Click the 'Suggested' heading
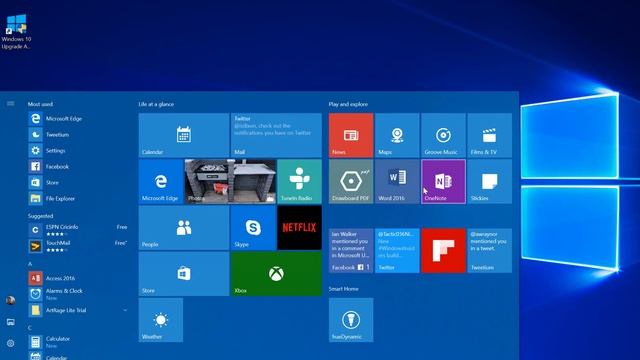The height and width of the screenshot is (360, 640). pos(40,216)
